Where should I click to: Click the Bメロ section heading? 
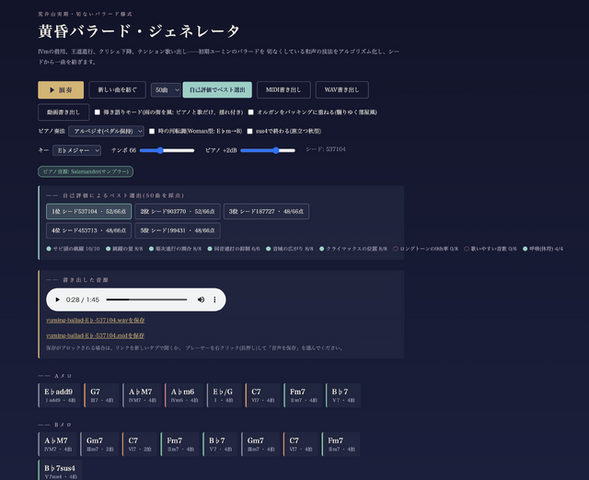tap(55, 425)
